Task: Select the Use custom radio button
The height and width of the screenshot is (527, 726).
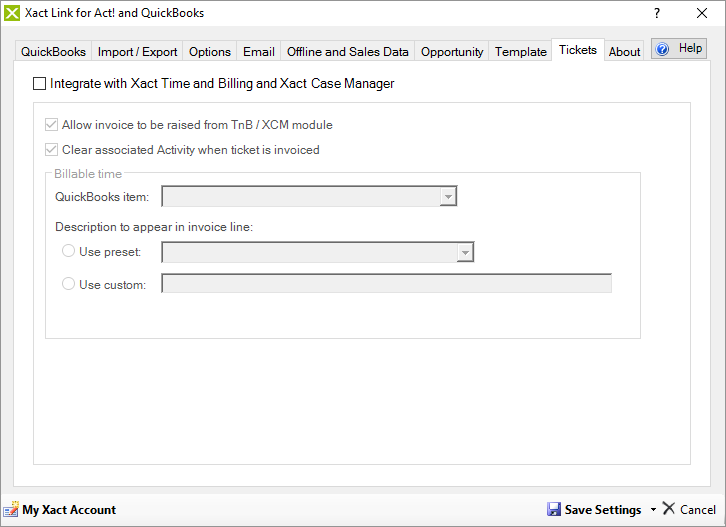Action: click(x=69, y=283)
